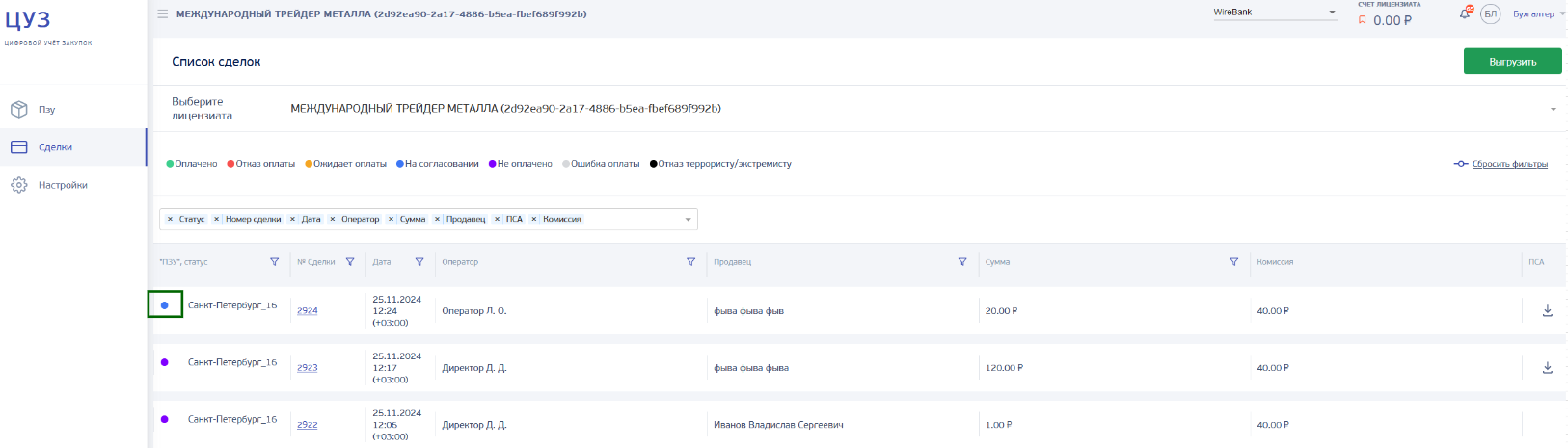Open the WireBank bank dropdown
The image size is (1568, 448).
(1274, 13)
